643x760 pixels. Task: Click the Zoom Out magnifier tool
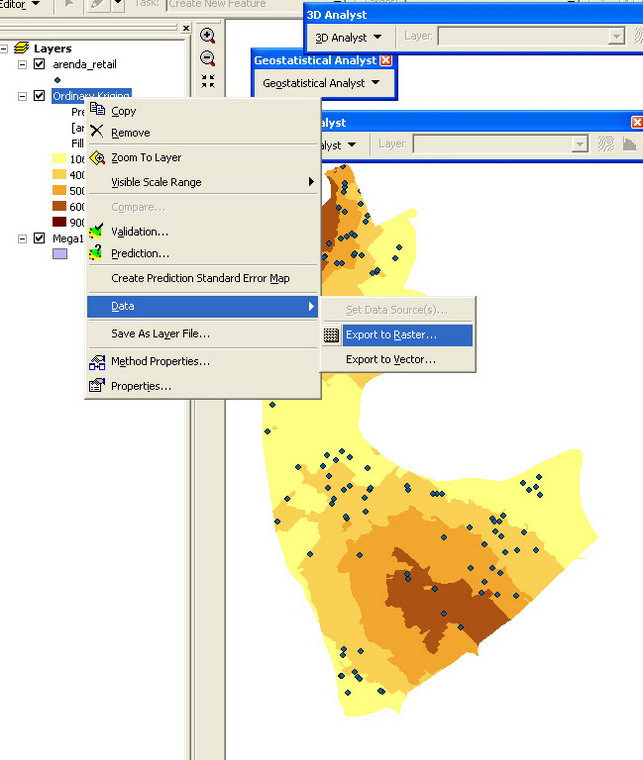click(208, 59)
